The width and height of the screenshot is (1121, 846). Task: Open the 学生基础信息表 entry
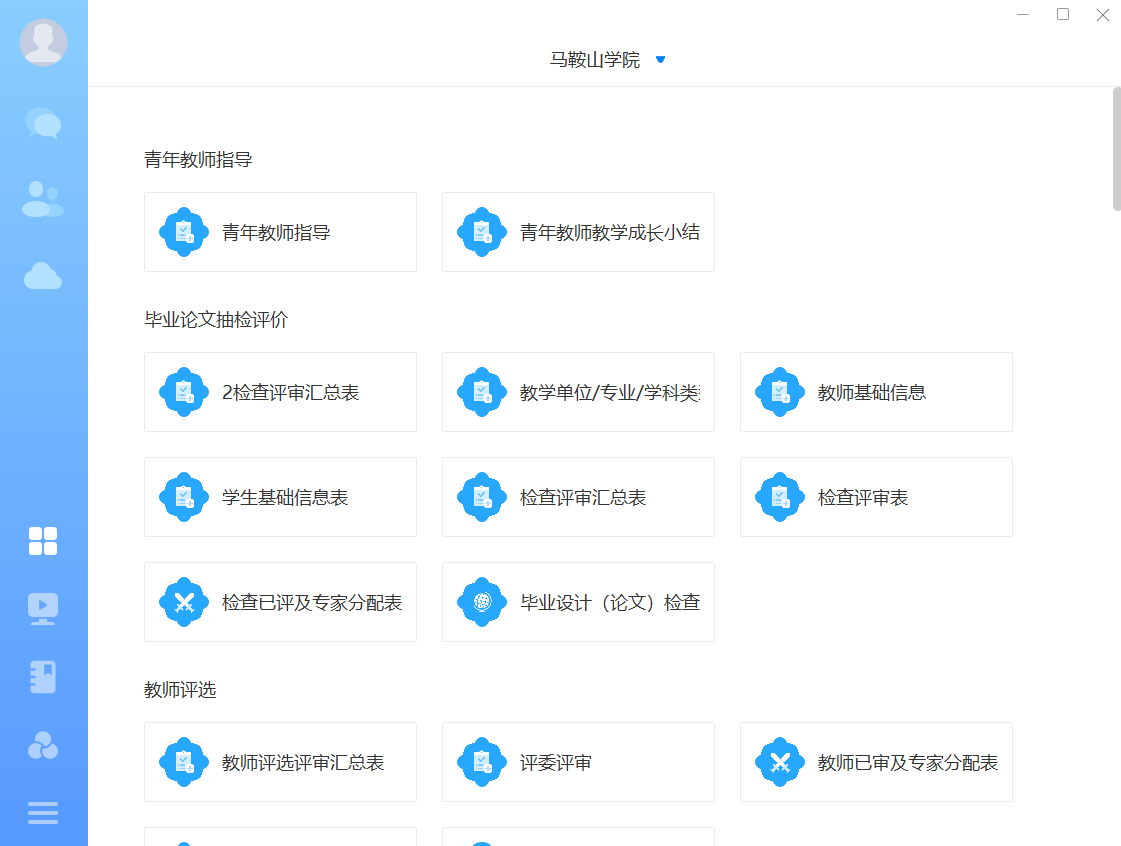tap(280, 497)
